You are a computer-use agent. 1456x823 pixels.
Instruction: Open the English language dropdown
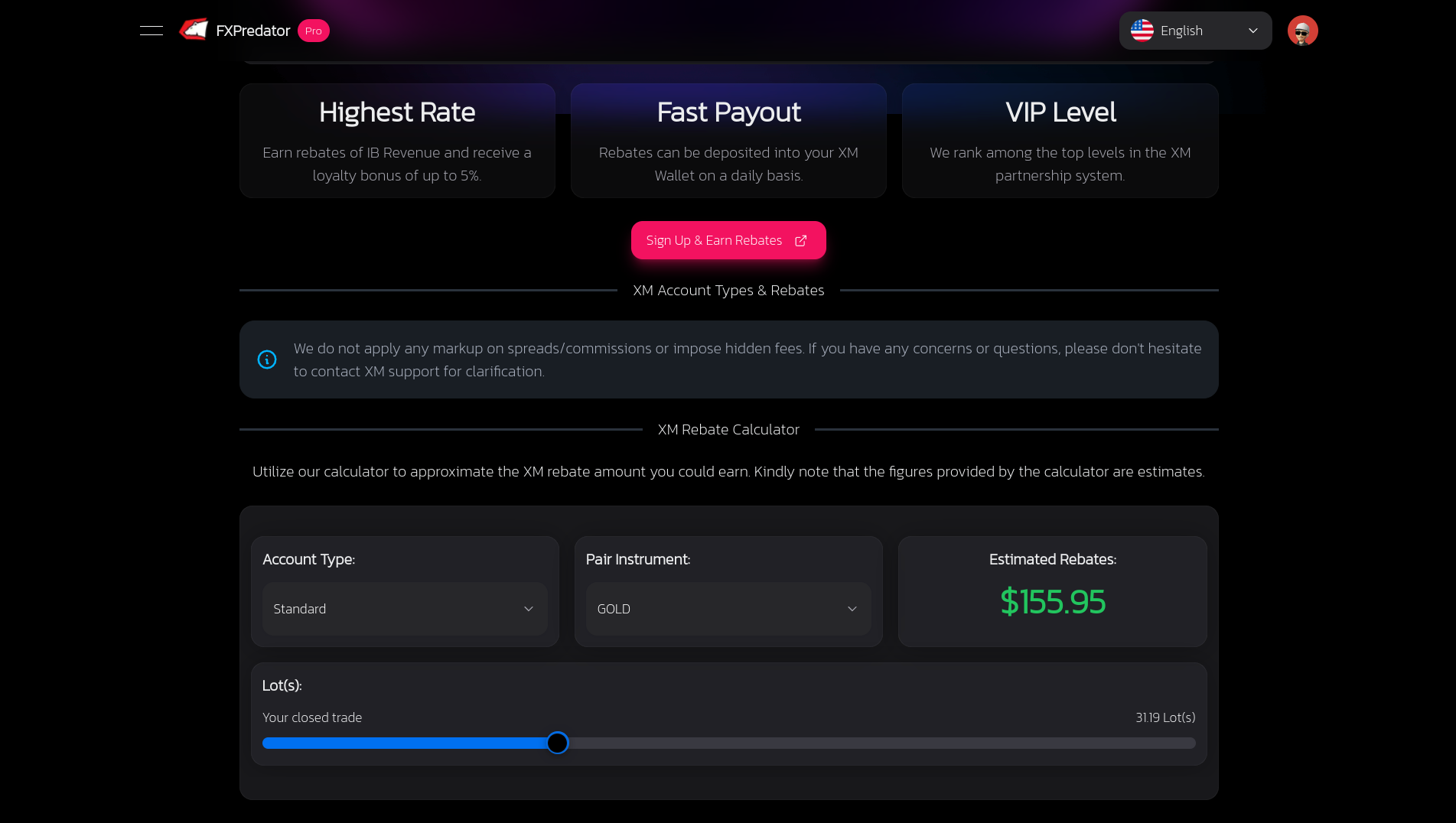coord(1195,31)
